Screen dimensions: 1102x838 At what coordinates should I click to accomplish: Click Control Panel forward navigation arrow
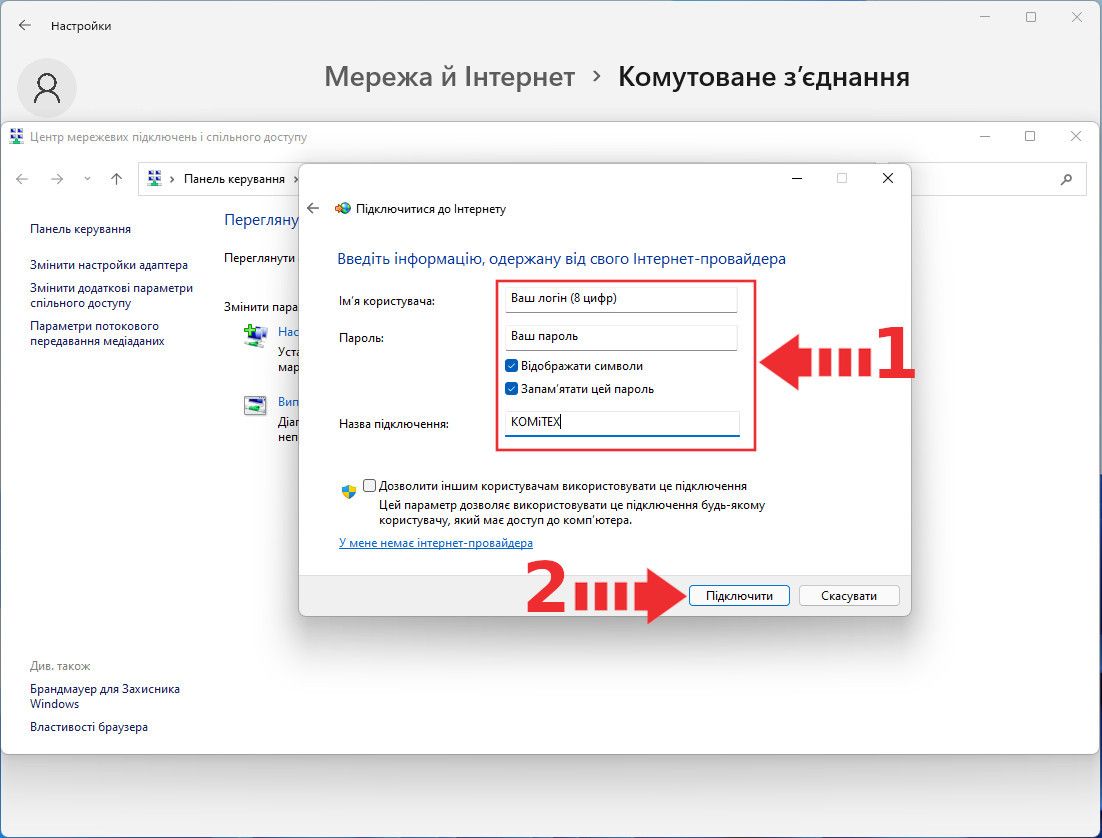coord(57,179)
